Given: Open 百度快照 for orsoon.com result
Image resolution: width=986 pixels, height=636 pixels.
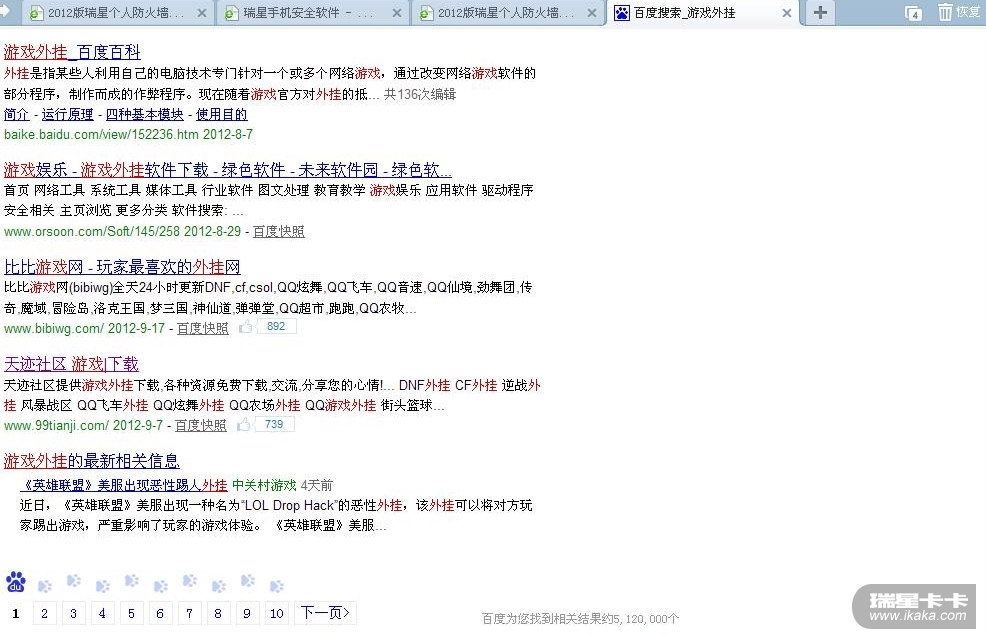Looking at the screenshot, I should click(x=279, y=232).
